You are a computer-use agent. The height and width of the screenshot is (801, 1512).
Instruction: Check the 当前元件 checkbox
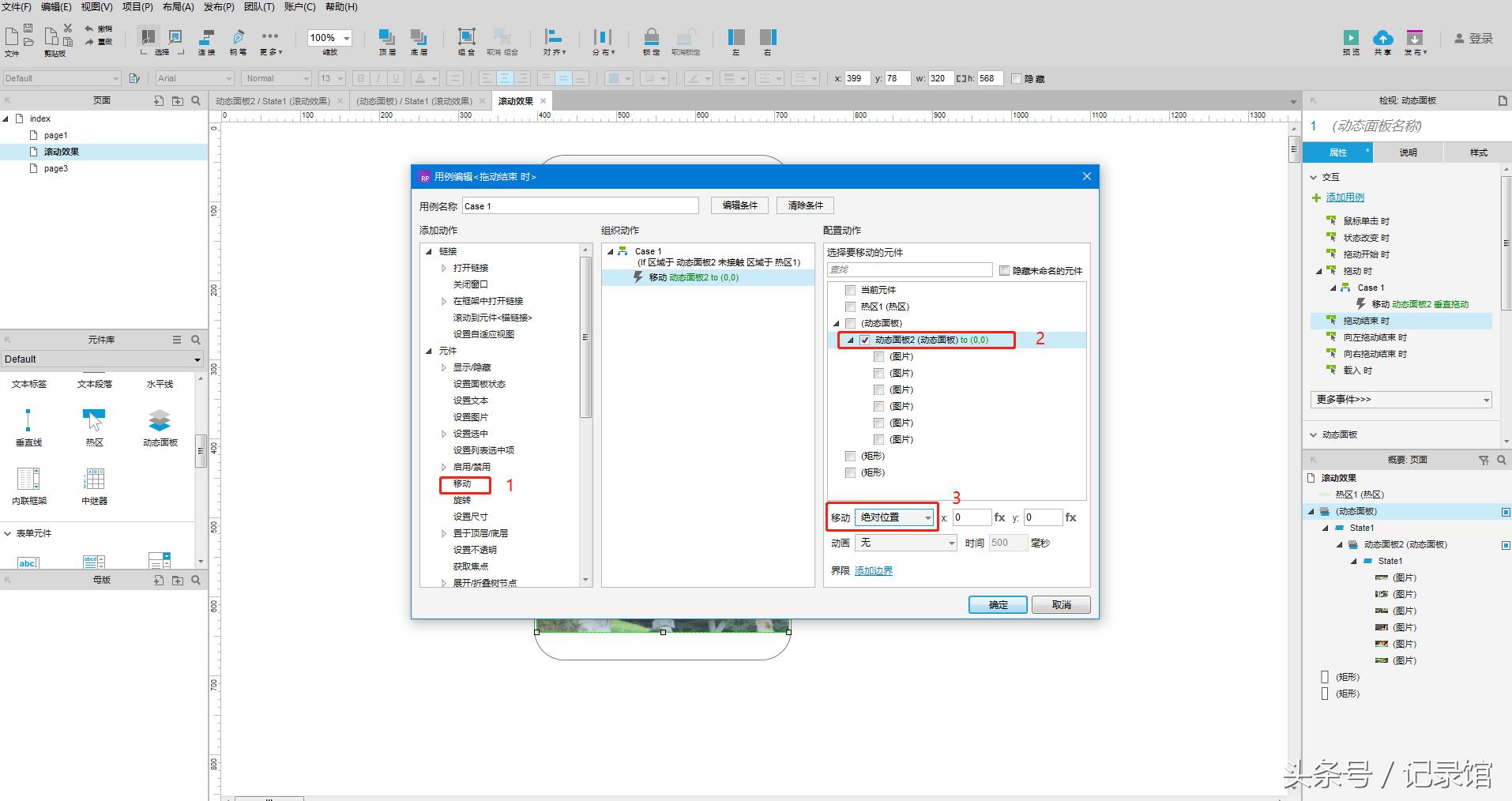point(850,290)
